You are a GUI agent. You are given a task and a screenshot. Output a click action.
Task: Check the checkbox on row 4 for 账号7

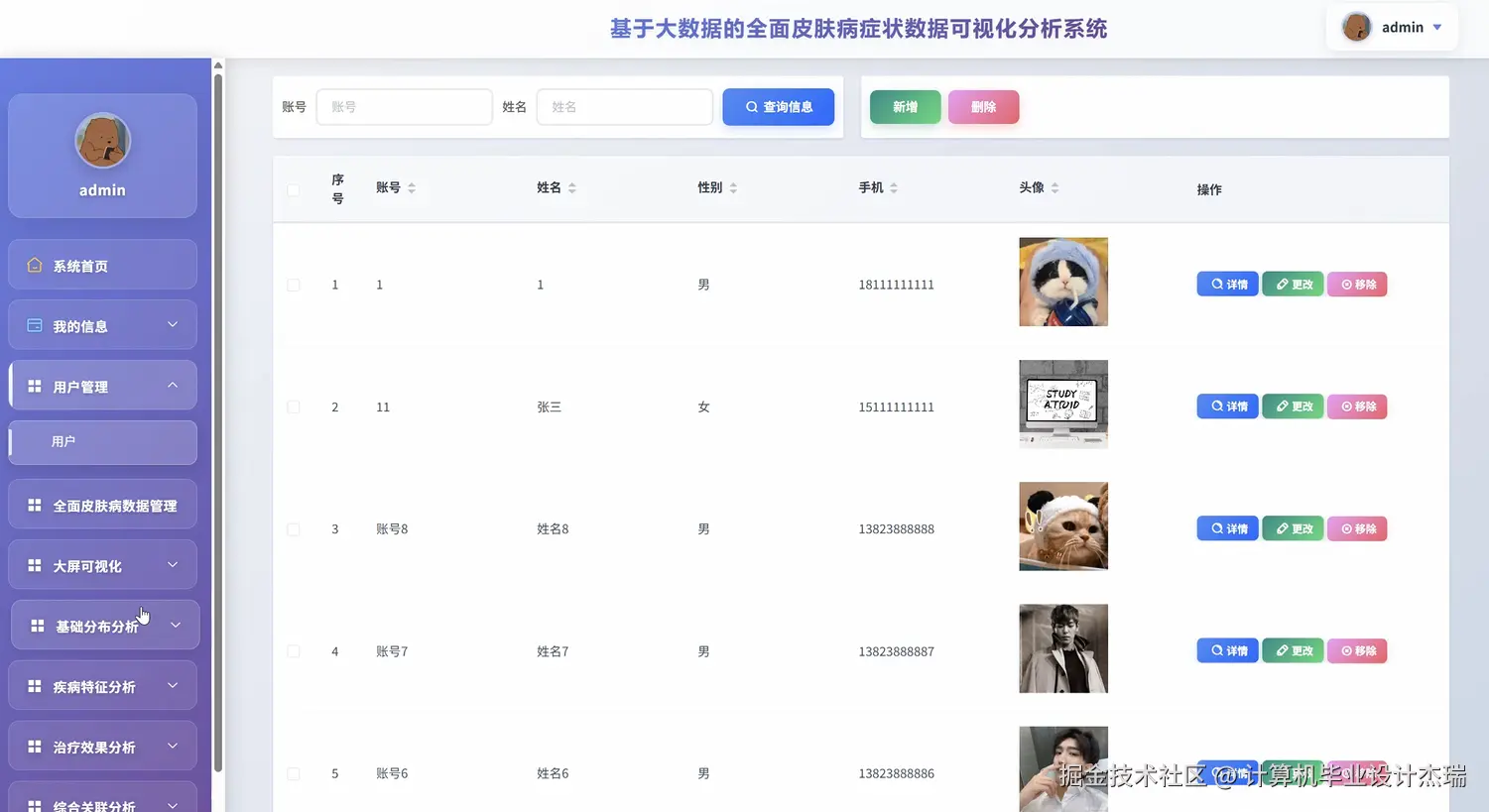pos(294,651)
